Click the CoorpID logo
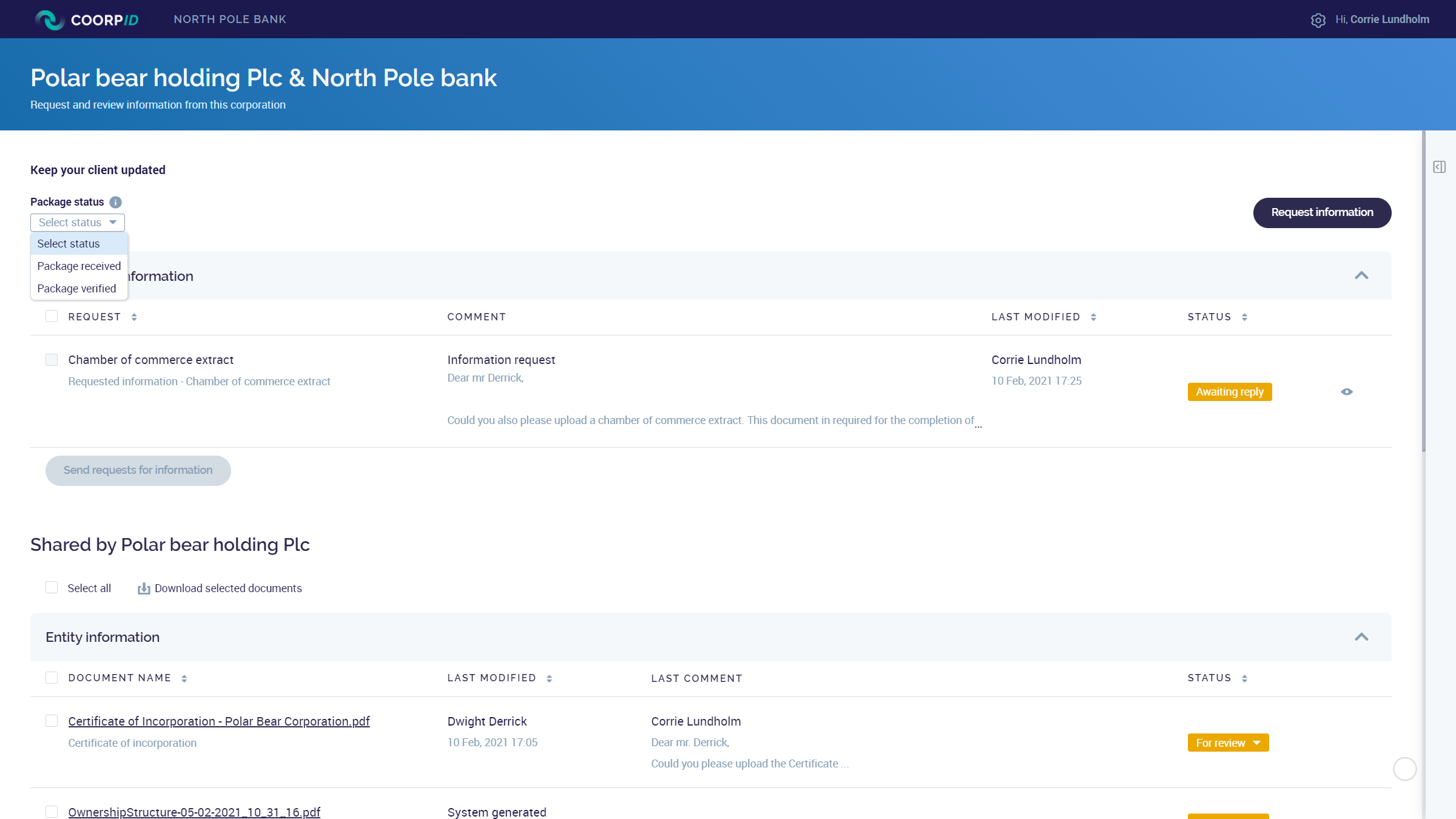 (x=87, y=20)
